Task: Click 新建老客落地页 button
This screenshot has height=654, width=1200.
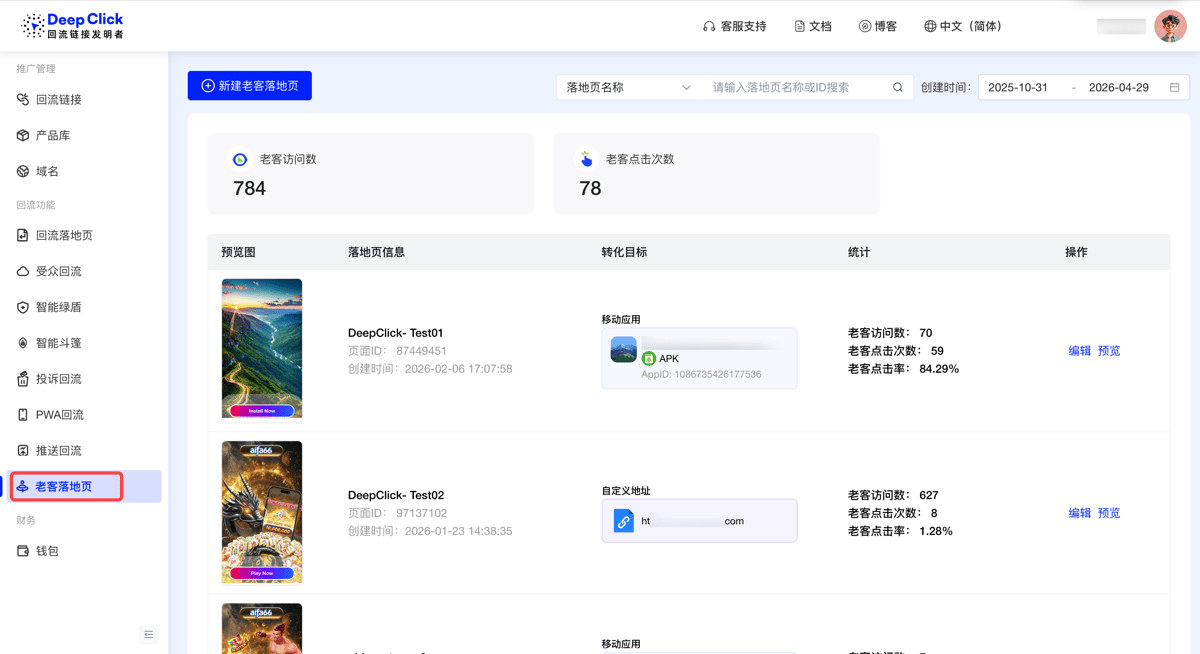Action: 250,86
